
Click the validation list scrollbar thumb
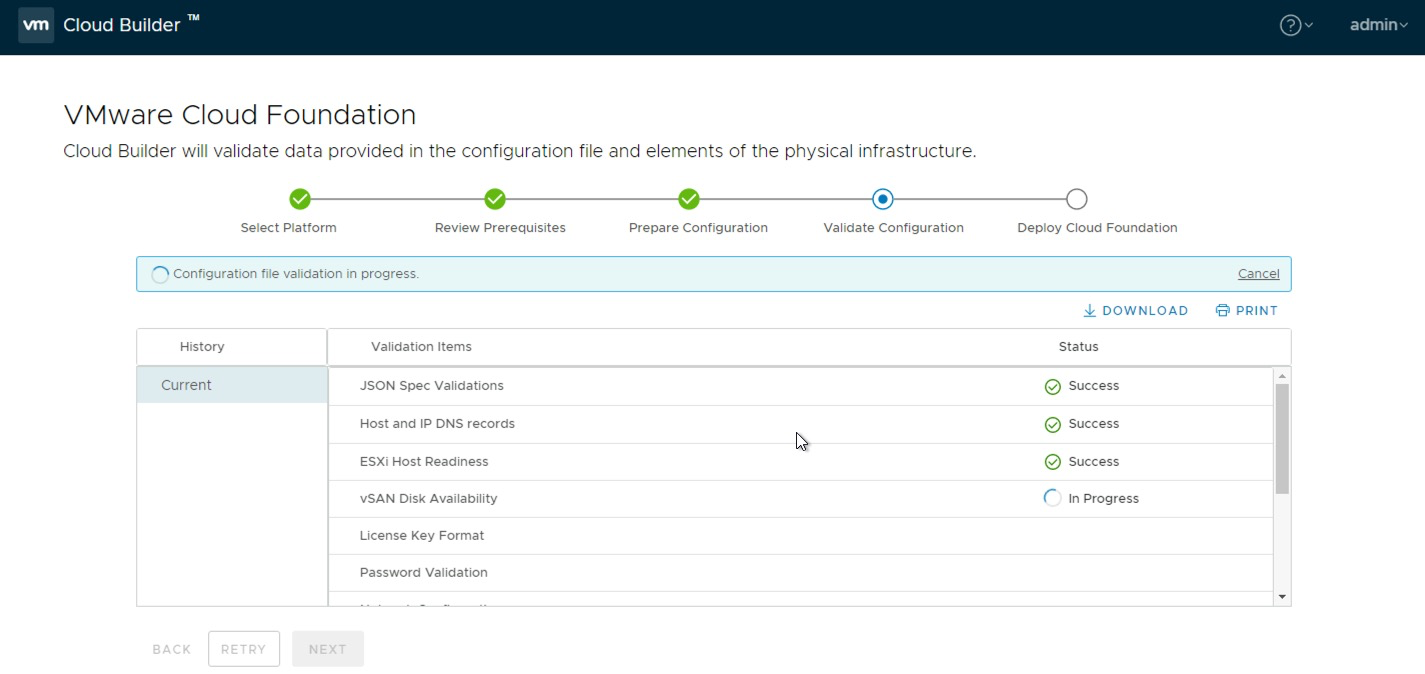[x=1282, y=438]
